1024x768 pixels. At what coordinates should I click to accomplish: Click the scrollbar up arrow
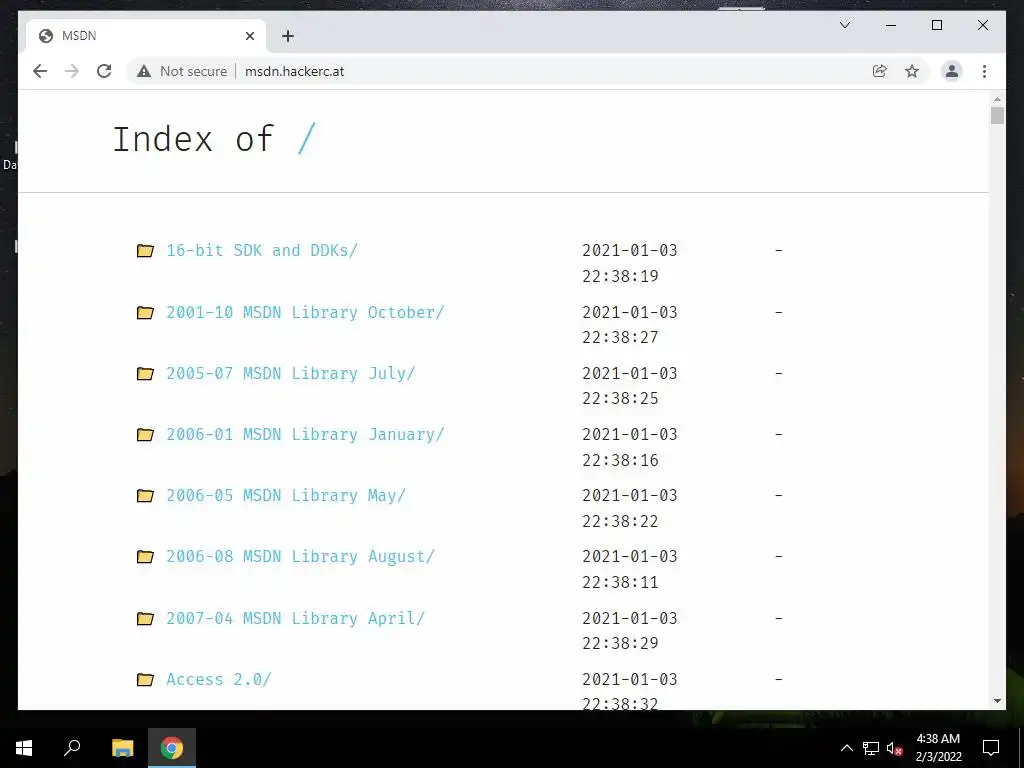point(997,99)
